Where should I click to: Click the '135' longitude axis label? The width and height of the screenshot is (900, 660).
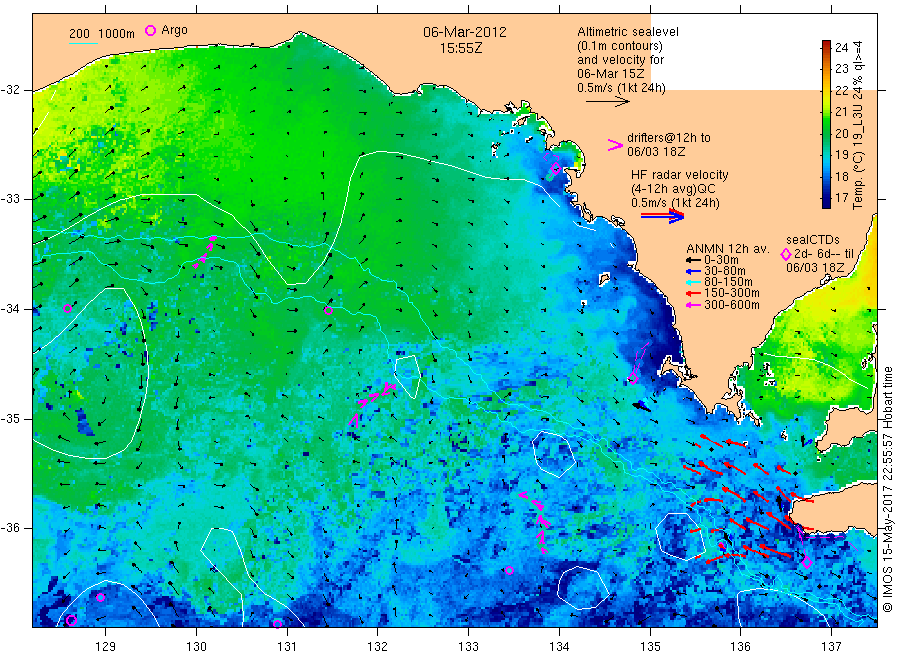(x=650, y=647)
